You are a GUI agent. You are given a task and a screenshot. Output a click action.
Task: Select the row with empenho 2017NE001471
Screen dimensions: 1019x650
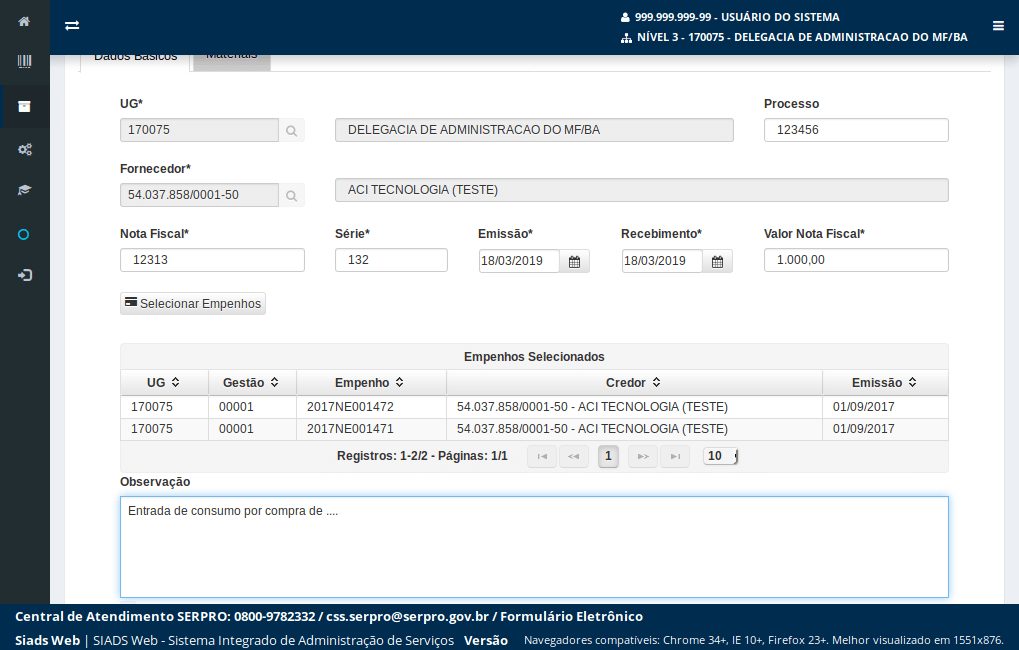(x=534, y=429)
